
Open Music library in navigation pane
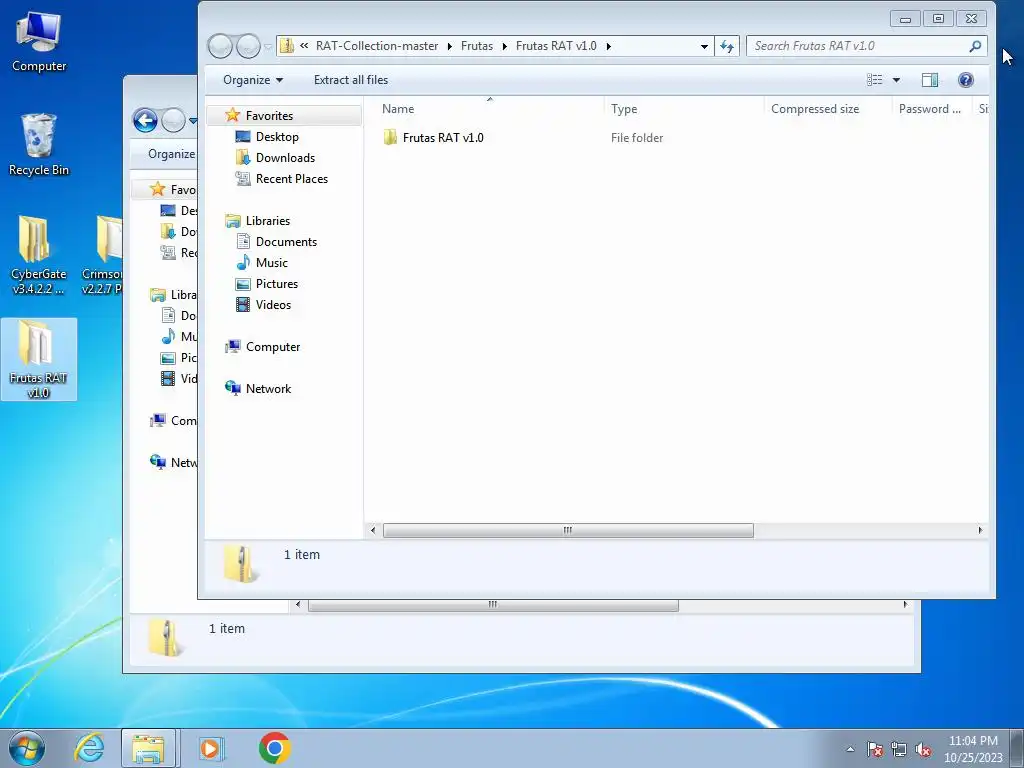[272, 263]
